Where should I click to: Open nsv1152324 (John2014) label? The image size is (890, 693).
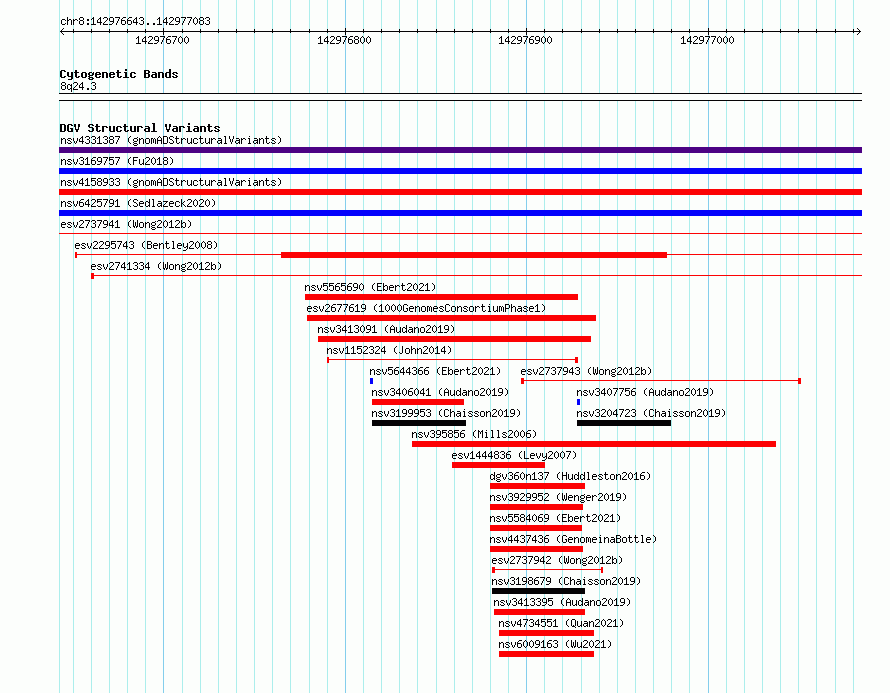389,350
